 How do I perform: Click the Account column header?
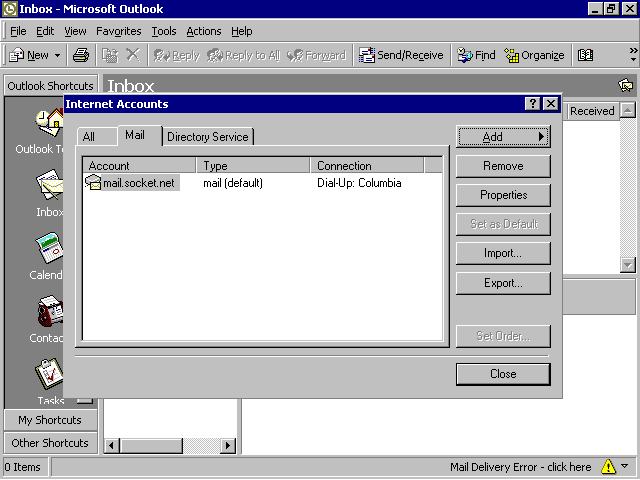139,166
